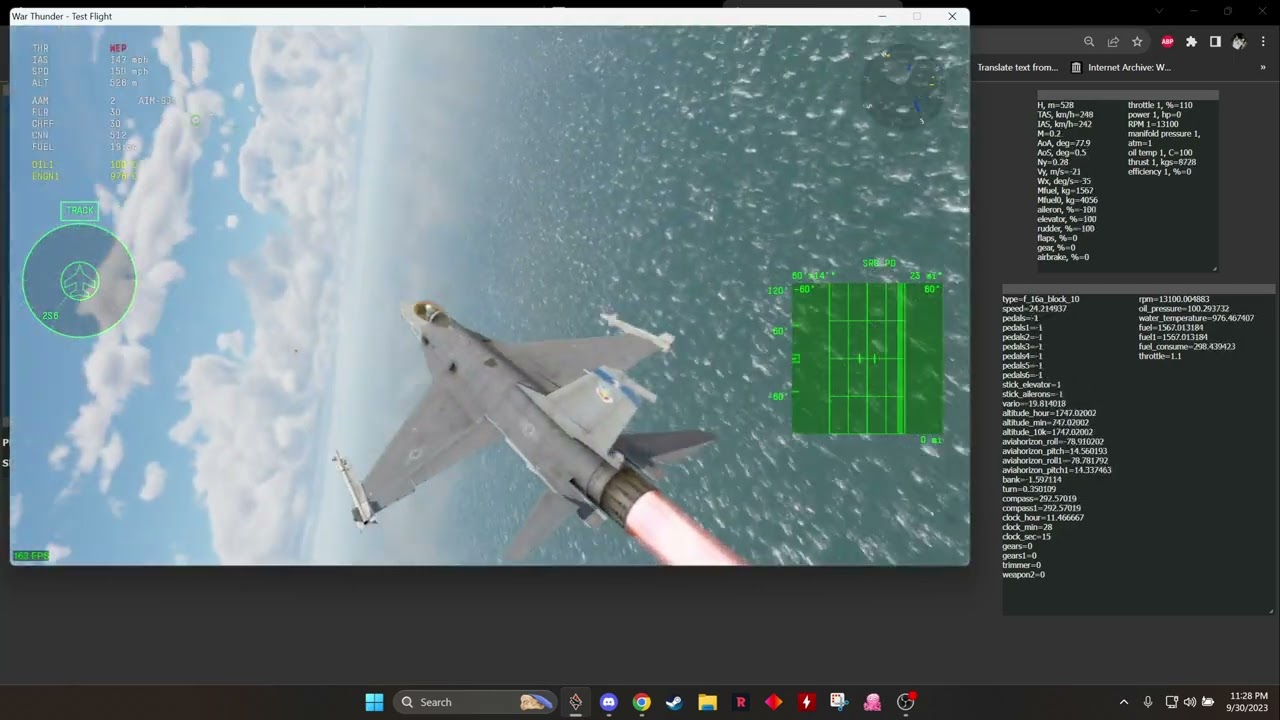Click the Internet Archive bookmark favicon
Viewport: 1280px width, 720px height.
(x=1076, y=68)
